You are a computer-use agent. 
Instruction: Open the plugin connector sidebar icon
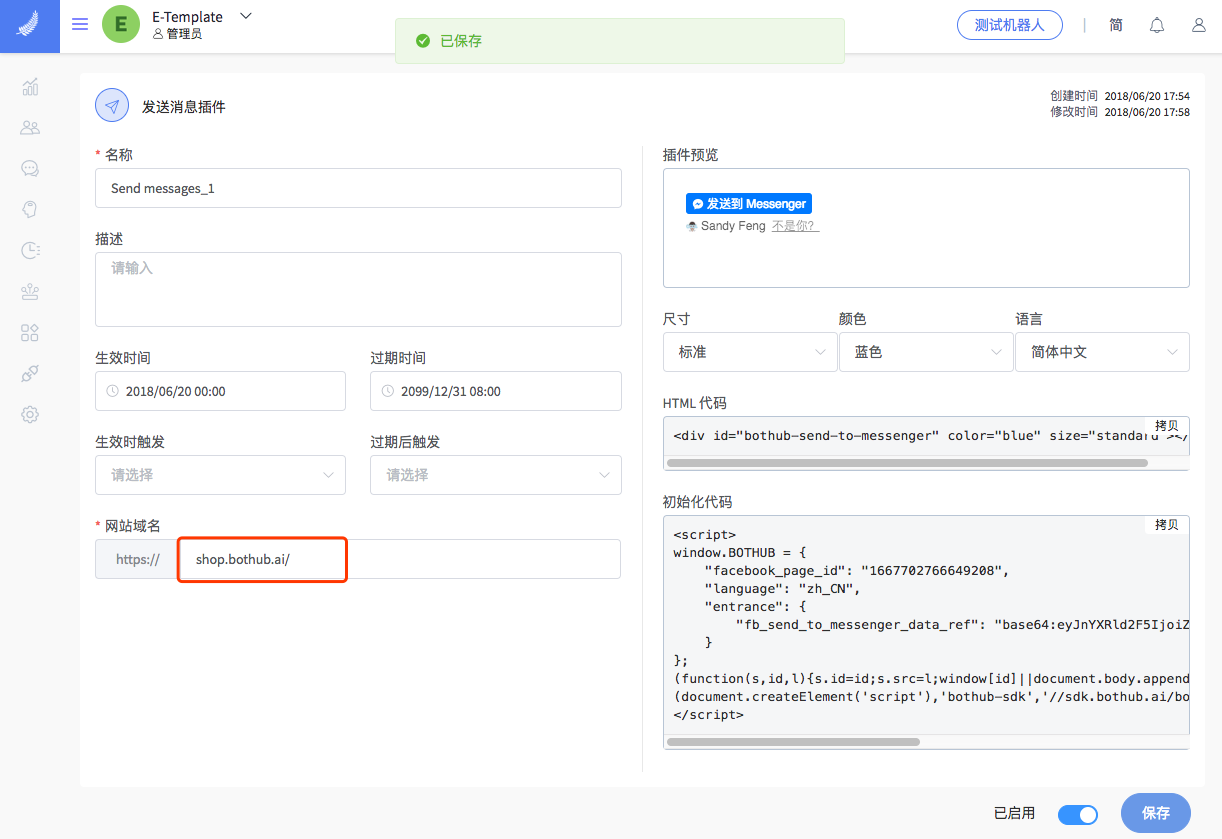tap(30, 374)
